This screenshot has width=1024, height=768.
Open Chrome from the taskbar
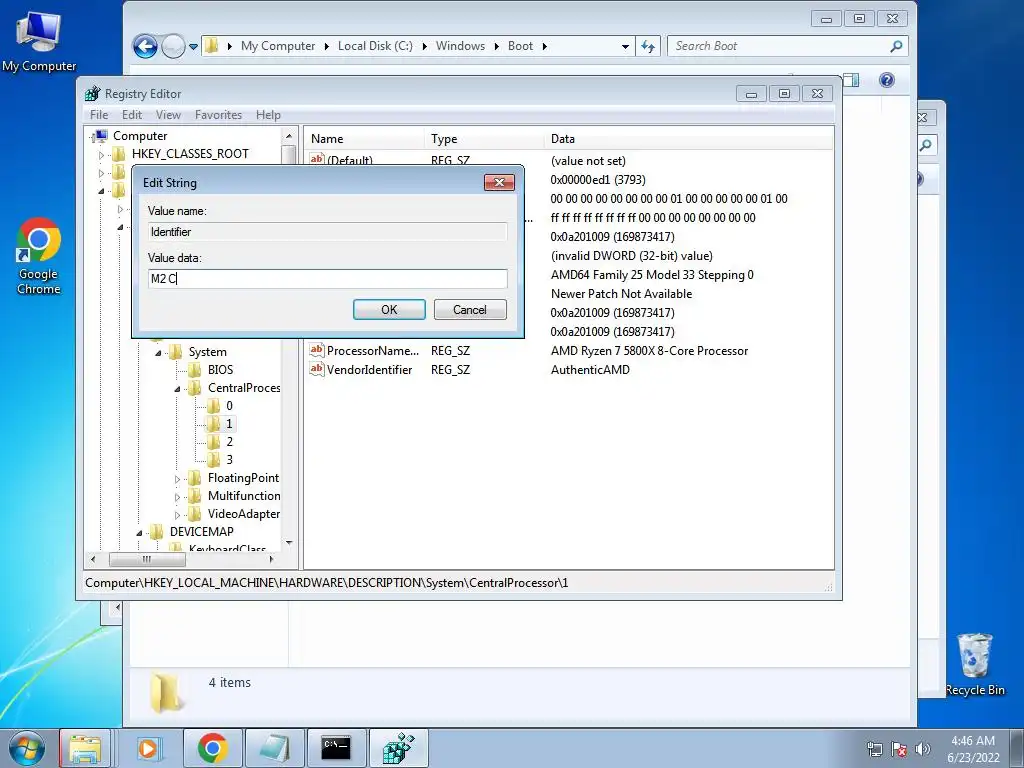tap(212, 748)
